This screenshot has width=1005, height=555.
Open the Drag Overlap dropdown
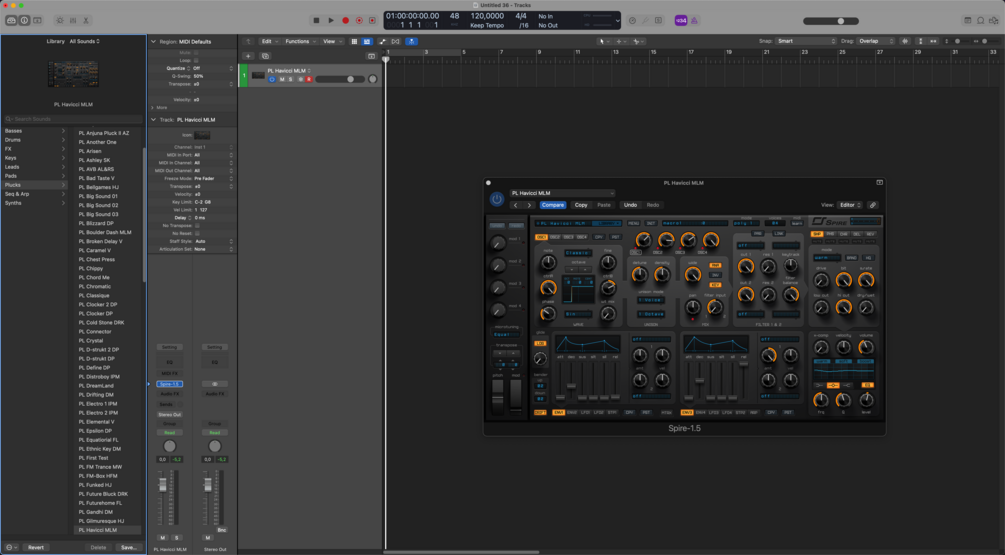click(876, 41)
